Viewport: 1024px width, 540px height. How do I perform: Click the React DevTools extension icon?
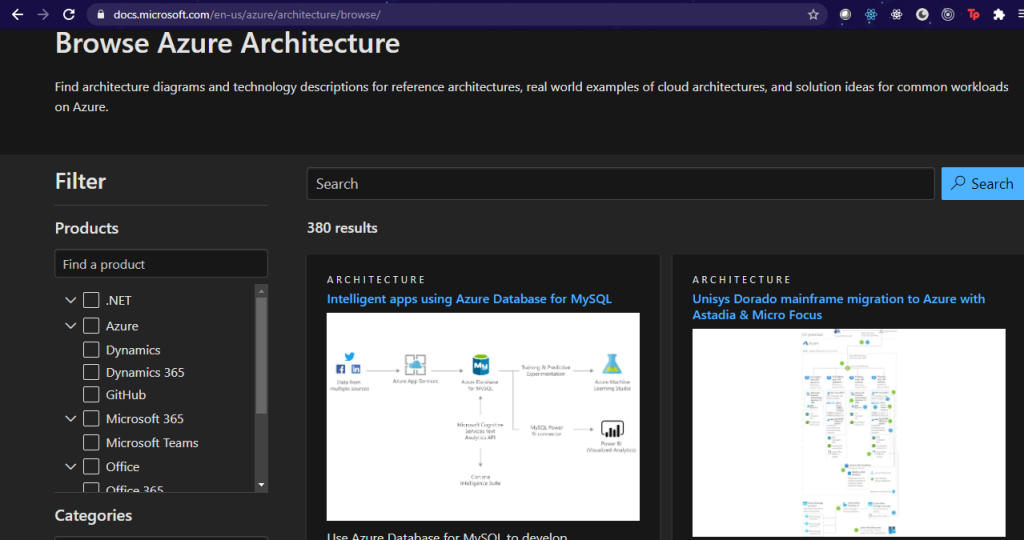(x=871, y=15)
